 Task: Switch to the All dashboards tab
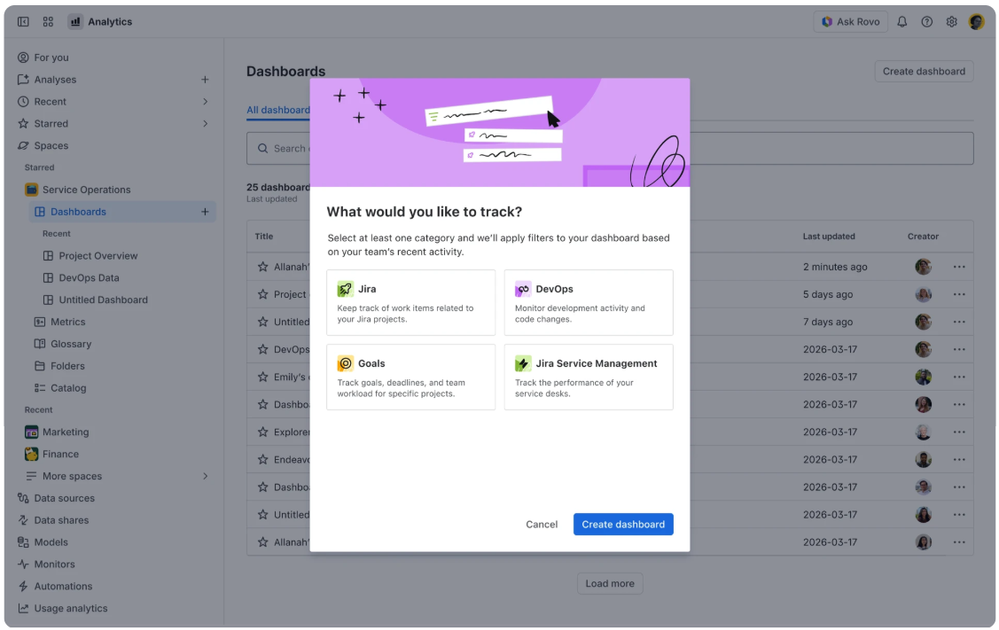(278, 110)
